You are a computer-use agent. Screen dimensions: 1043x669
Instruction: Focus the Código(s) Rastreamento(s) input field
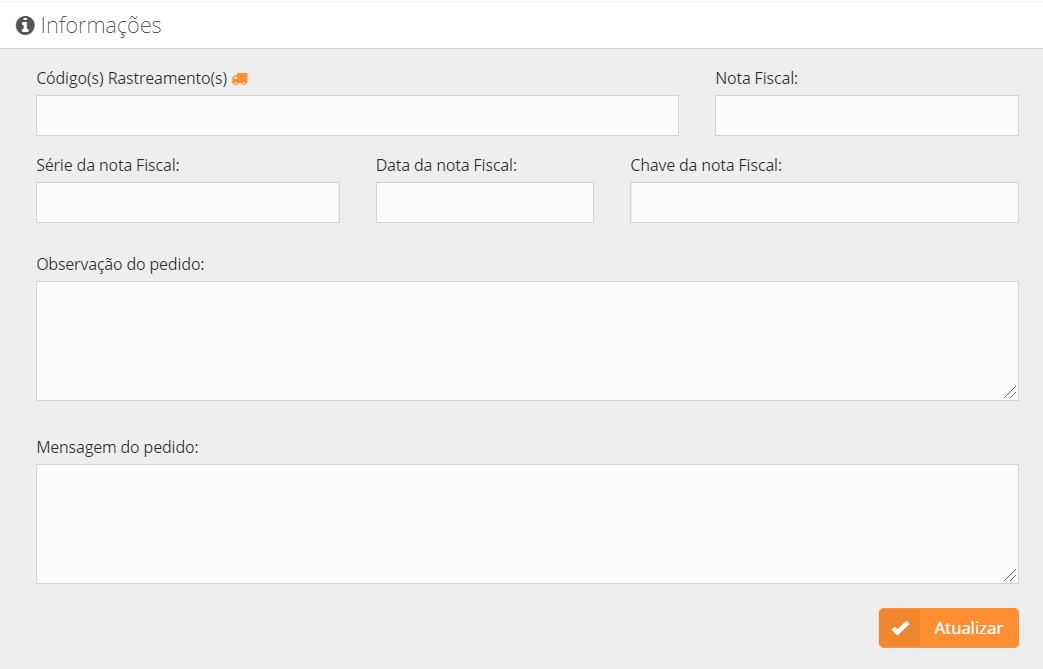point(357,115)
